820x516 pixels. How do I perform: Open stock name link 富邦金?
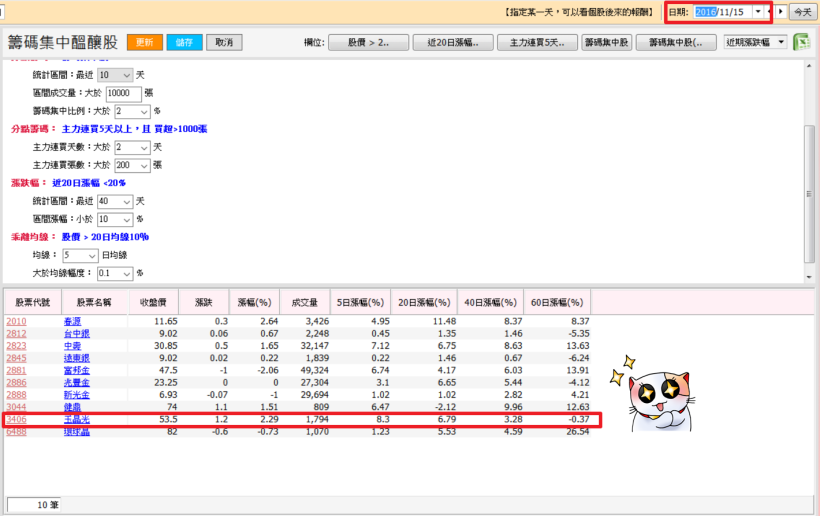coord(77,370)
